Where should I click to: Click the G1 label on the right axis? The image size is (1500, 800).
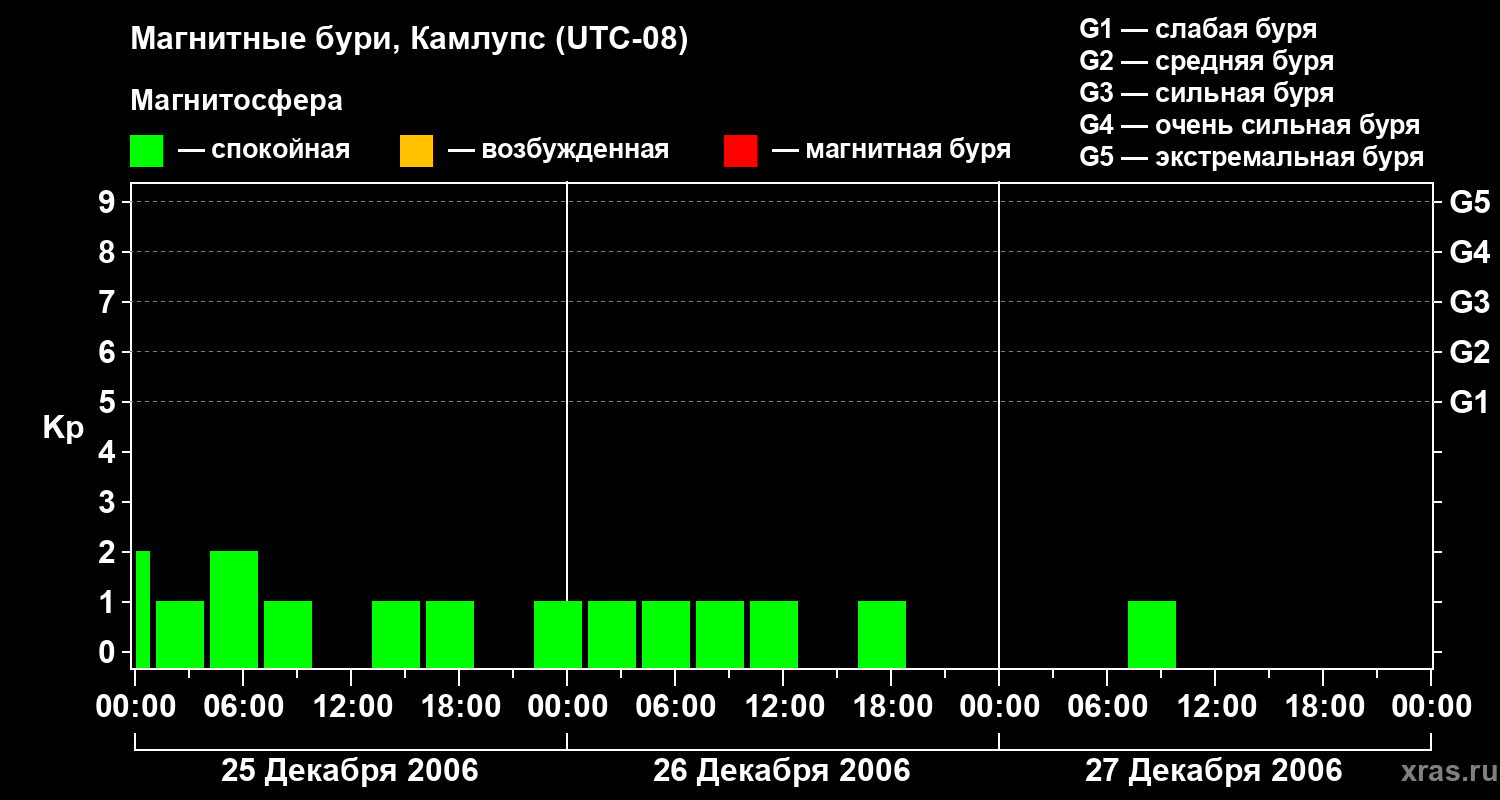tap(1469, 402)
